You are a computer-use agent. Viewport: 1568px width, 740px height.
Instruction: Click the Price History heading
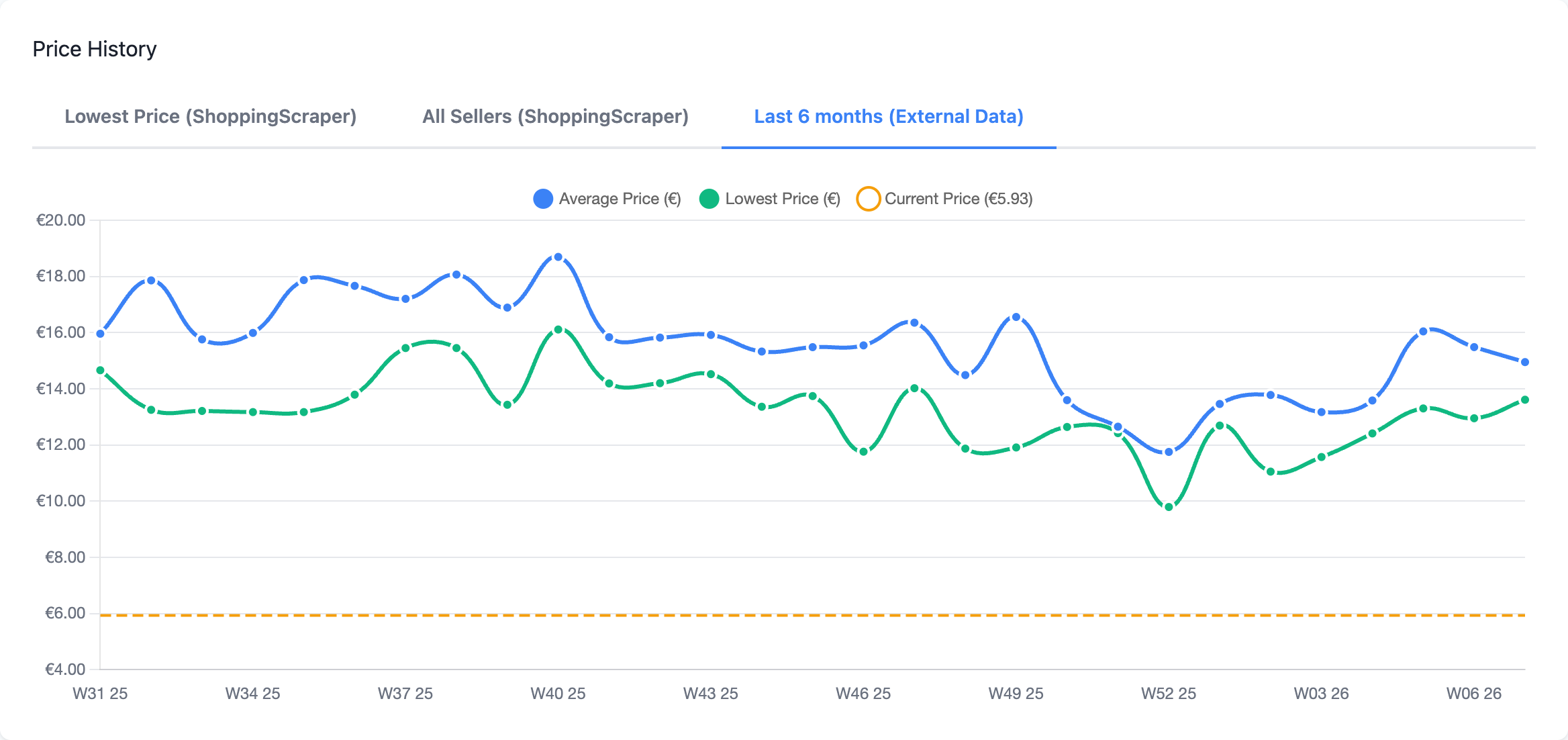[x=95, y=48]
